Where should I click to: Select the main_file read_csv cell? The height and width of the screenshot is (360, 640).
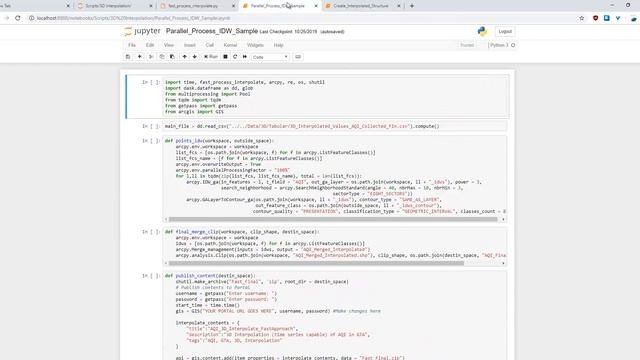coord(336,126)
